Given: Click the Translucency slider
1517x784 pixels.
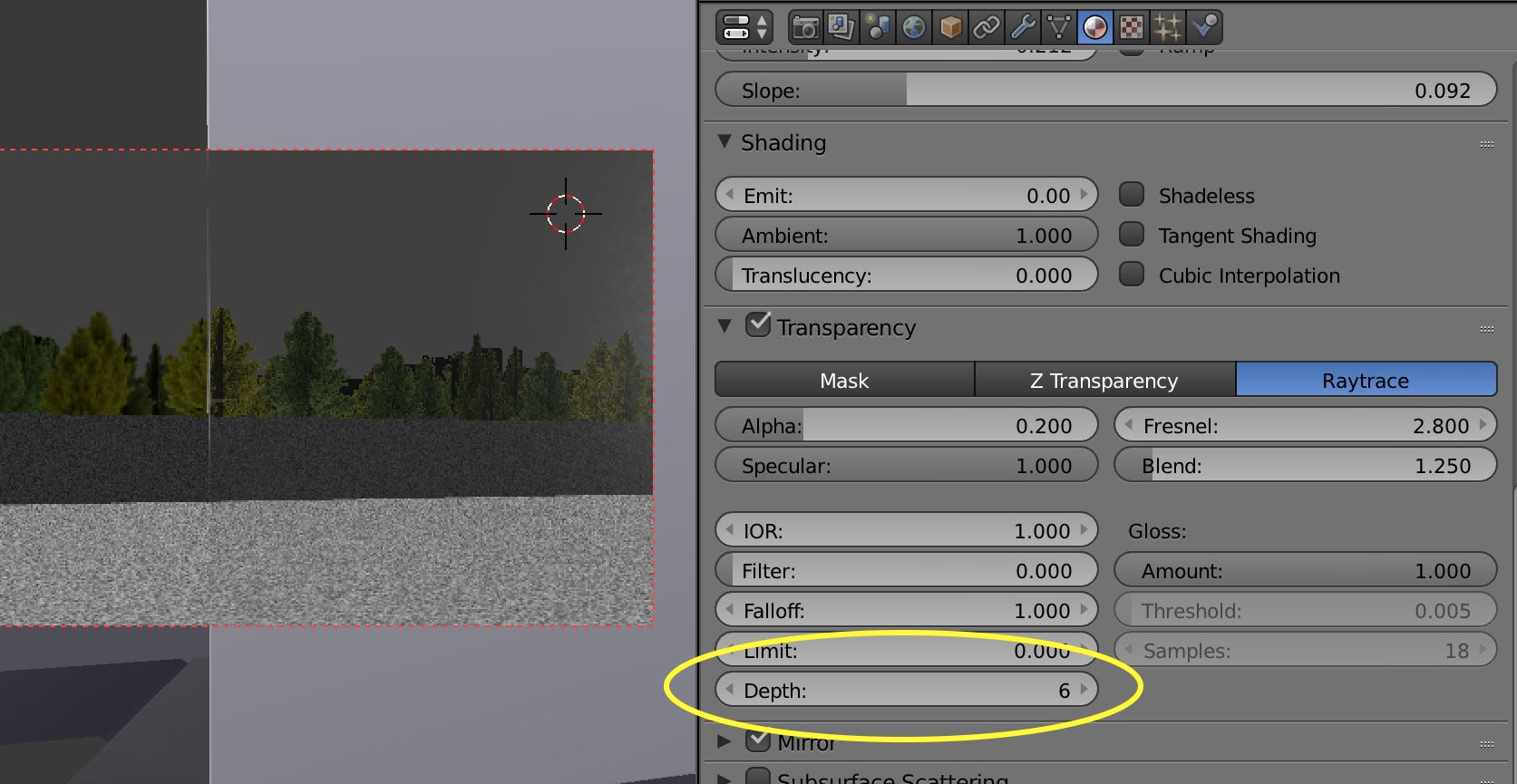Looking at the screenshot, I should 906,275.
